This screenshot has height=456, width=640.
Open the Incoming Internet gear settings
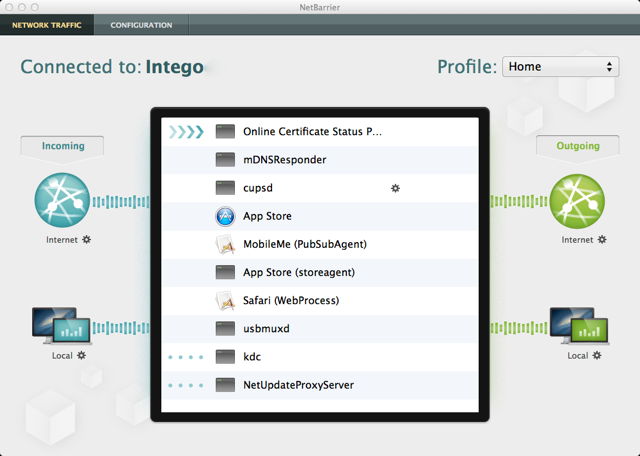coord(87,240)
